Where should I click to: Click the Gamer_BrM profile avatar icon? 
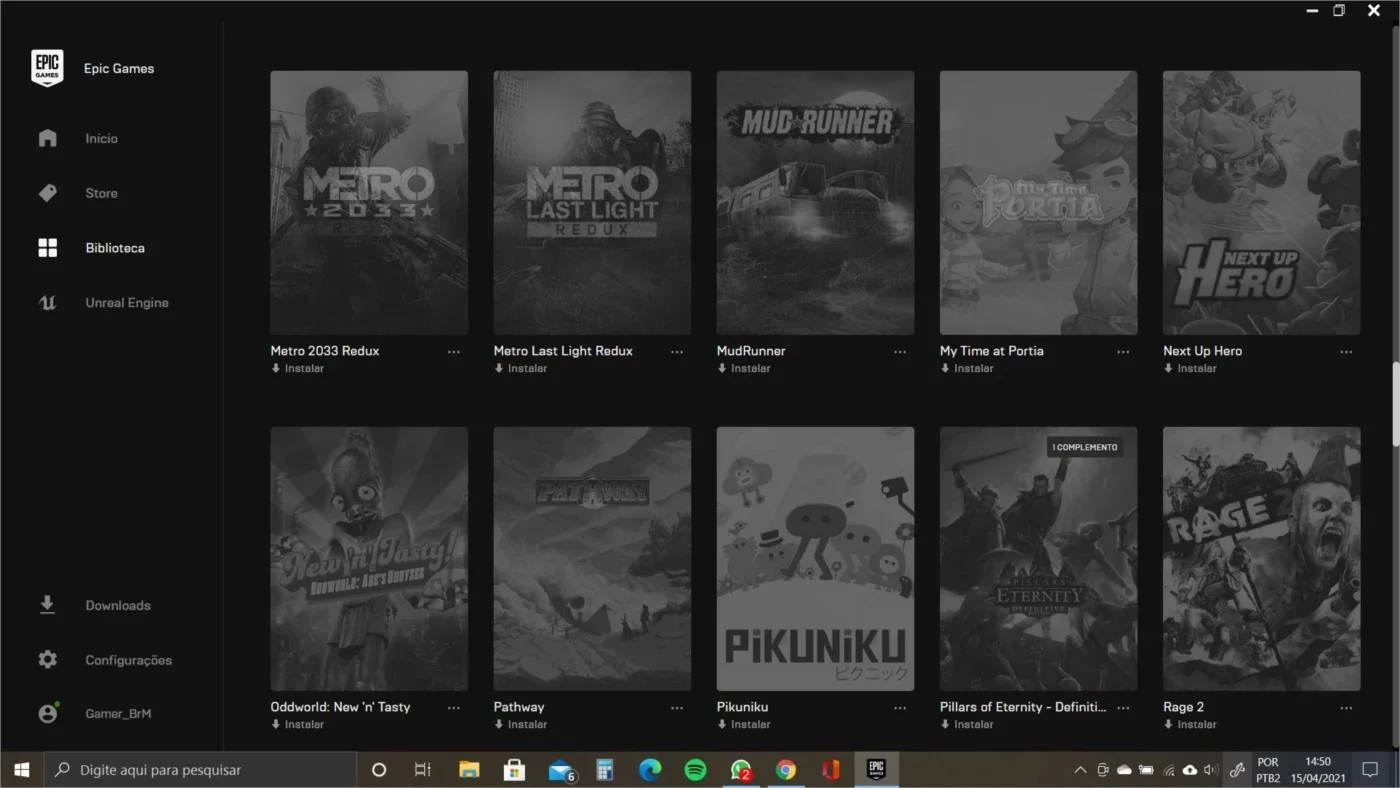pos(47,713)
